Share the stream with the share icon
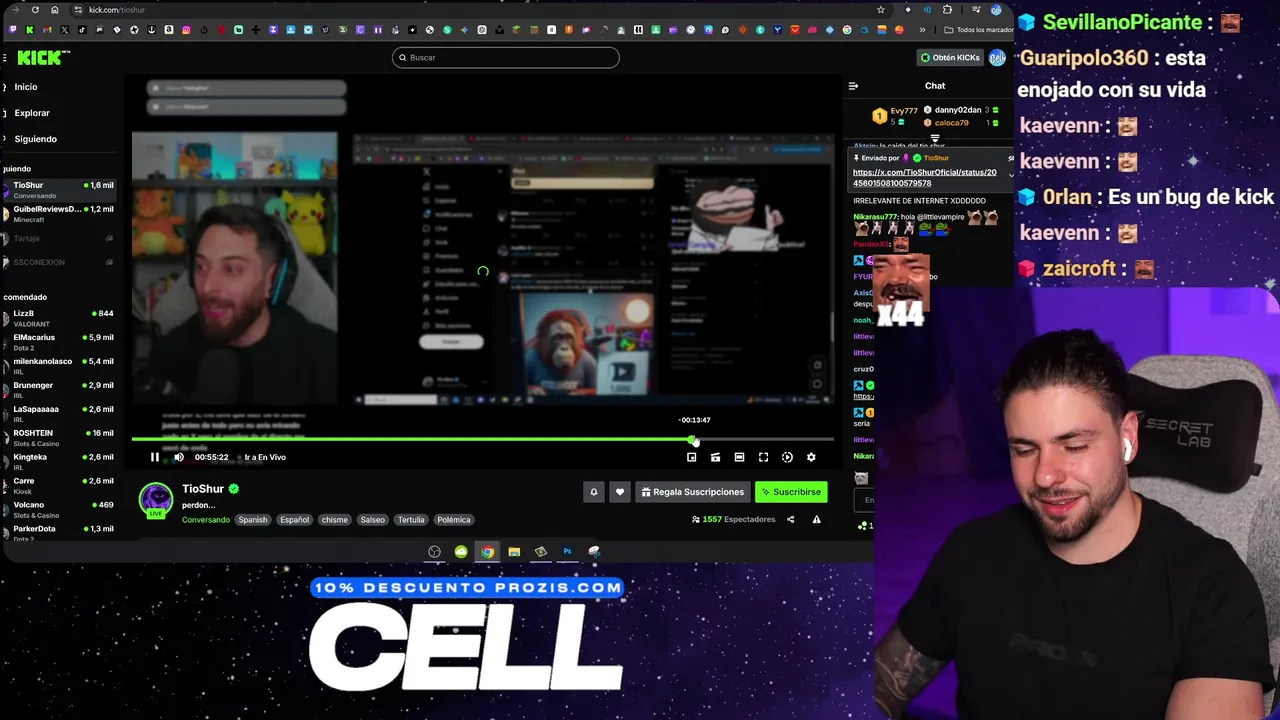This screenshot has width=1280, height=720. 790,519
